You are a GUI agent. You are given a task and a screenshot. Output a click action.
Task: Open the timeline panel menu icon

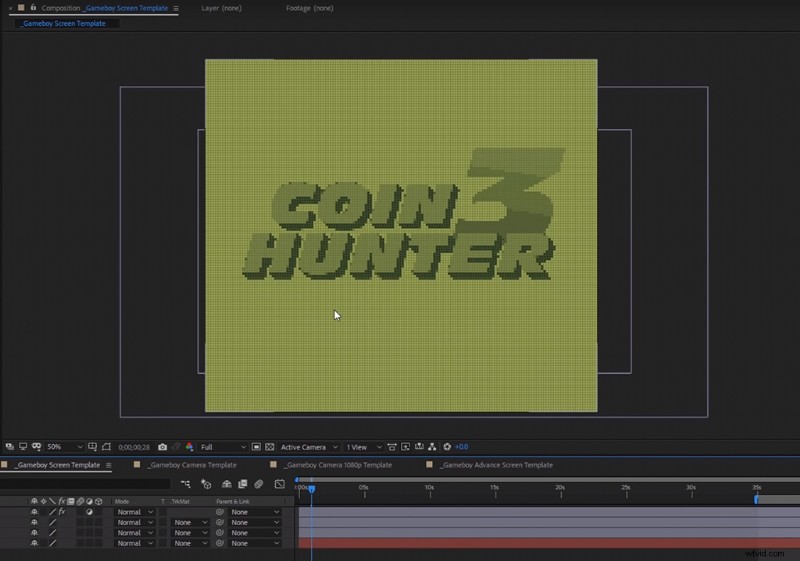coord(109,465)
